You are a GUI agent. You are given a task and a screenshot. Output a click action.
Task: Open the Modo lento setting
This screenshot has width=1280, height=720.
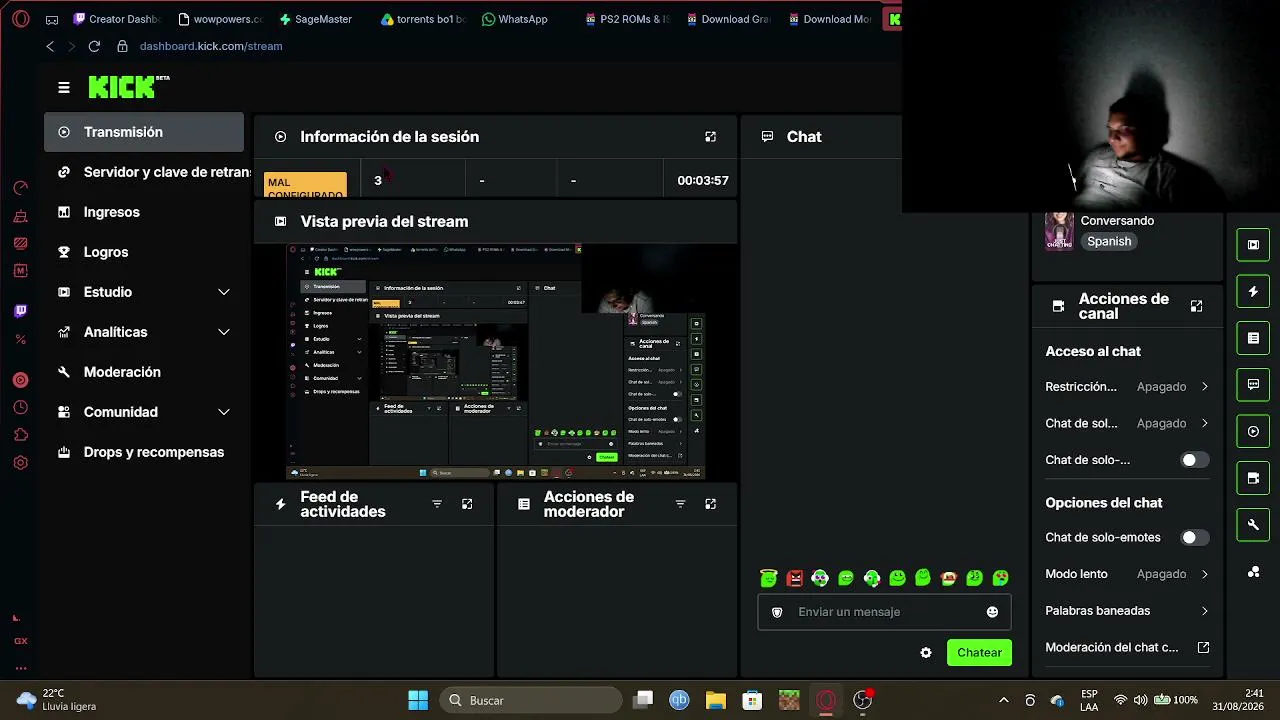coord(1127,574)
